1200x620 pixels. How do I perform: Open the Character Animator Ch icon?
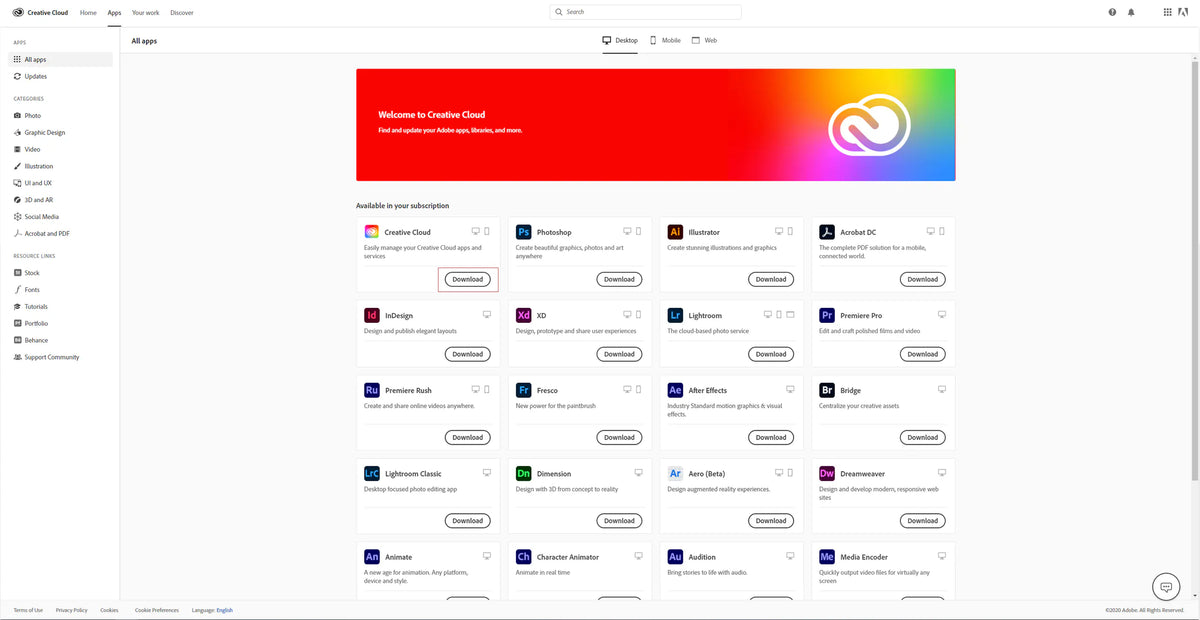(523, 557)
